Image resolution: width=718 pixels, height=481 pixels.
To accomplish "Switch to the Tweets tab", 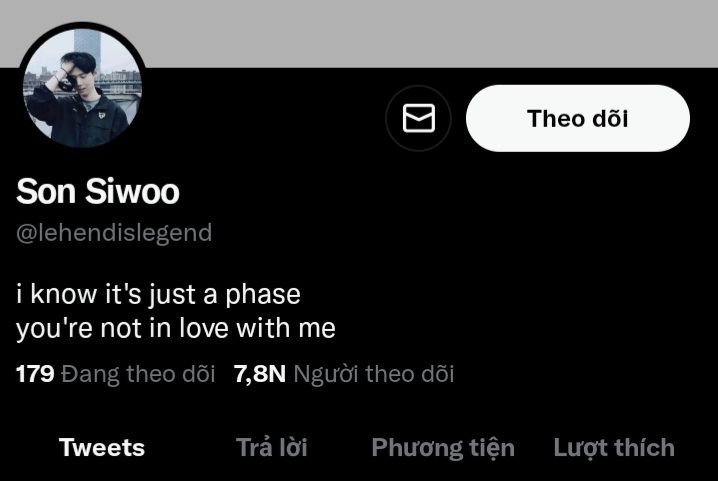I will 102,448.
